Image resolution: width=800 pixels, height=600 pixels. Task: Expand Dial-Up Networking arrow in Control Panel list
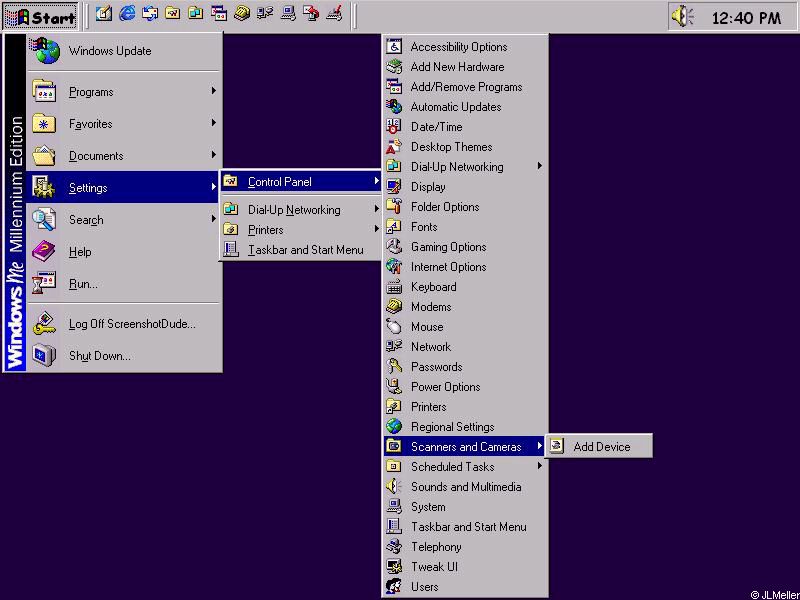point(540,166)
